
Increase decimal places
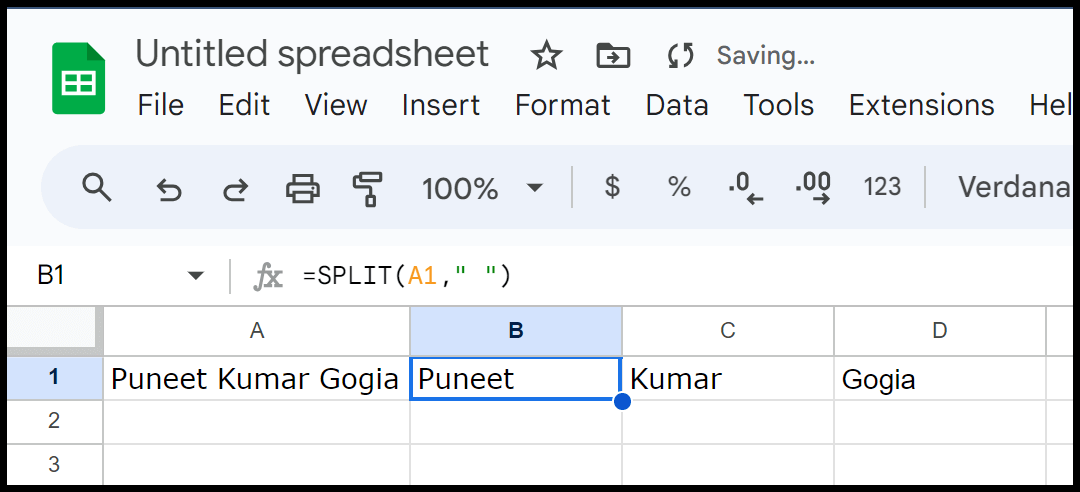[x=813, y=188]
